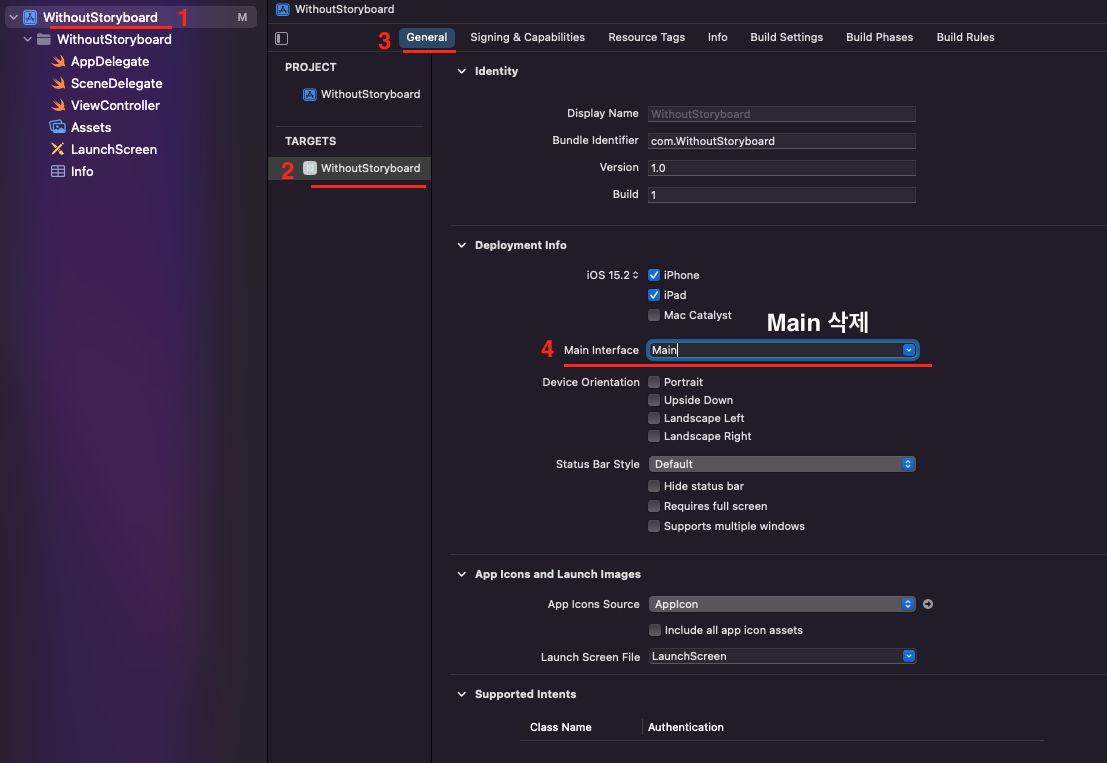Click the Class Name column header

561,727
